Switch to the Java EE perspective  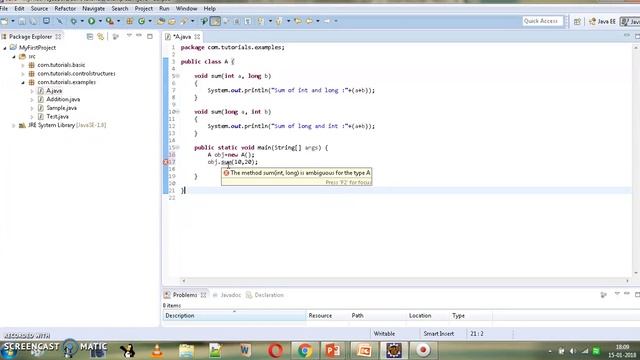[x=602, y=21]
